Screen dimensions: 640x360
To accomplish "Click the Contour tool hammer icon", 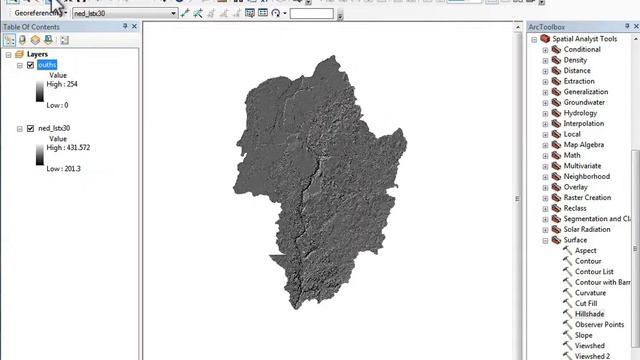I will pos(567,261).
